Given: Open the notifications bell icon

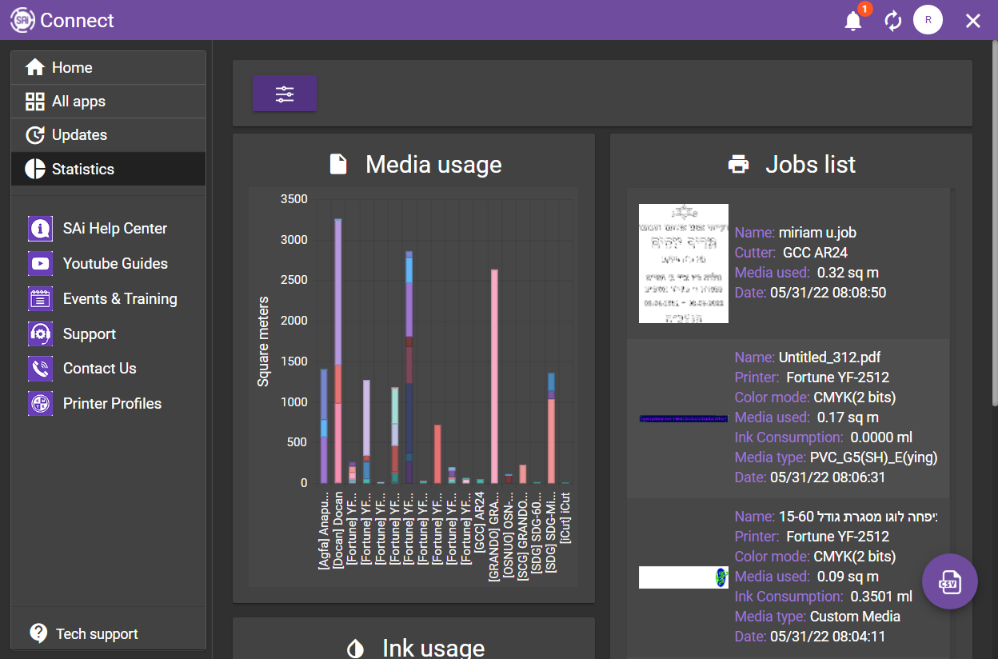Looking at the screenshot, I should [x=853, y=21].
